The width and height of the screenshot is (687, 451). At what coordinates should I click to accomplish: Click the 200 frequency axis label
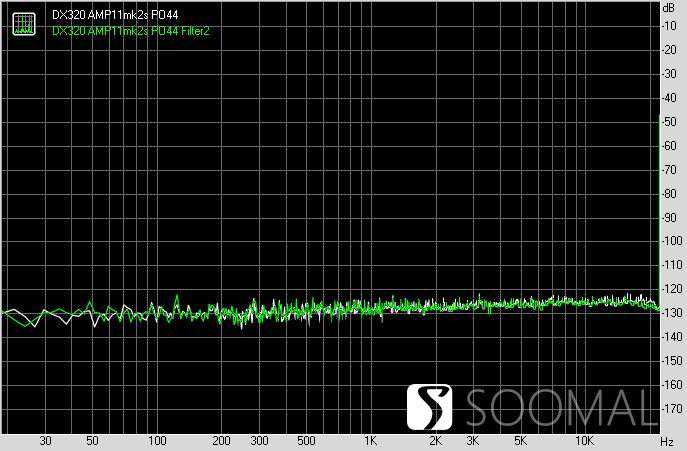[x=221, y=441]
